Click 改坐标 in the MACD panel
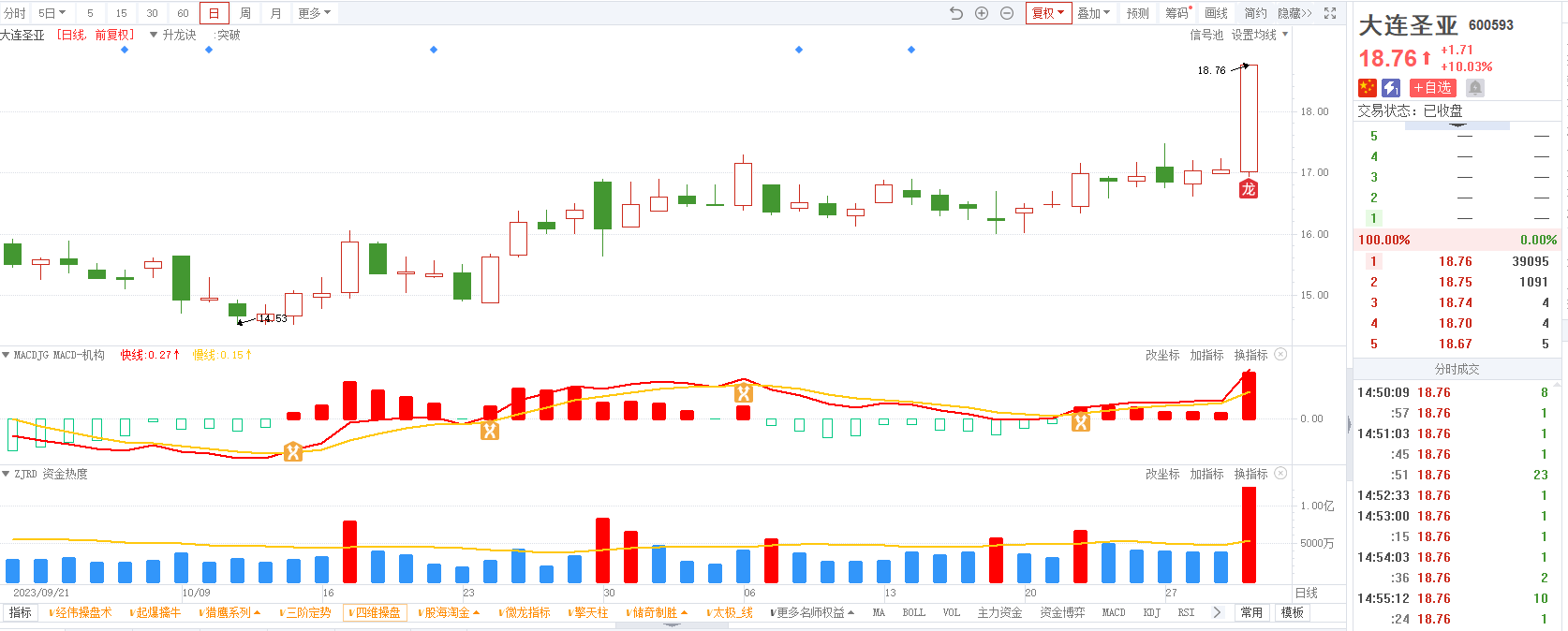Viewport: 1568px width, 631px height. (x=1162, y=355)
